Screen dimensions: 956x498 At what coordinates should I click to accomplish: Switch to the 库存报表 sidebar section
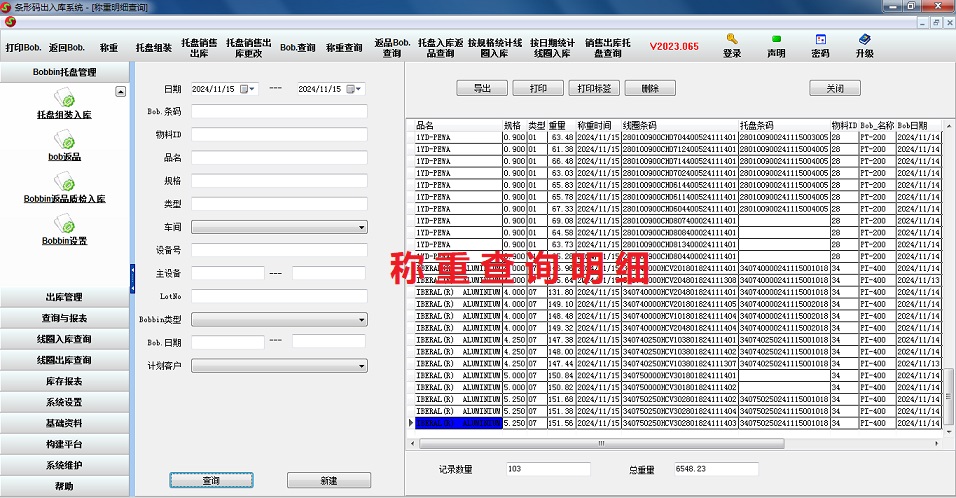[64, 381]
